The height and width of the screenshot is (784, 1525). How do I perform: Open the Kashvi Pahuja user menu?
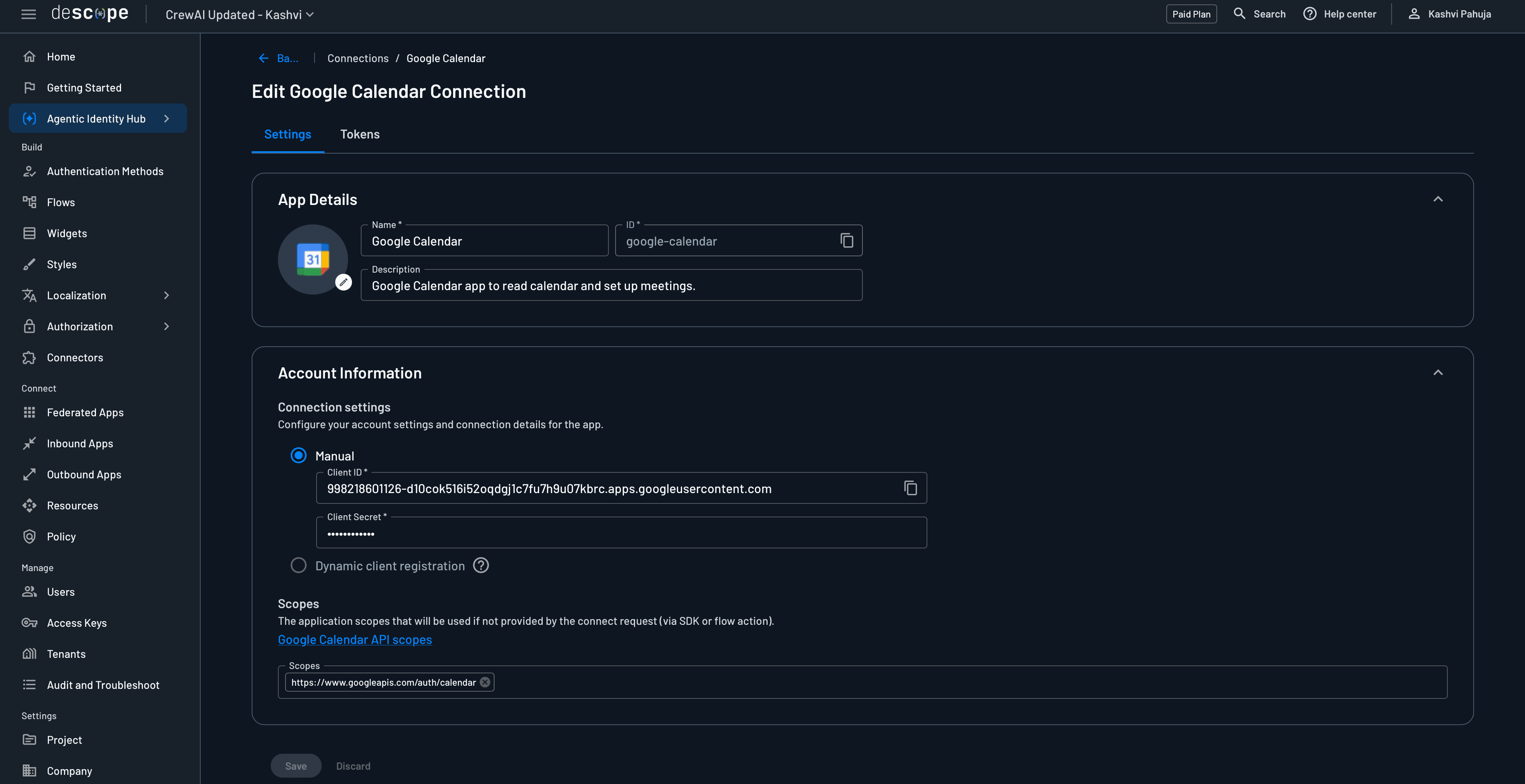pyautogui.click(x=1449, y=14)
